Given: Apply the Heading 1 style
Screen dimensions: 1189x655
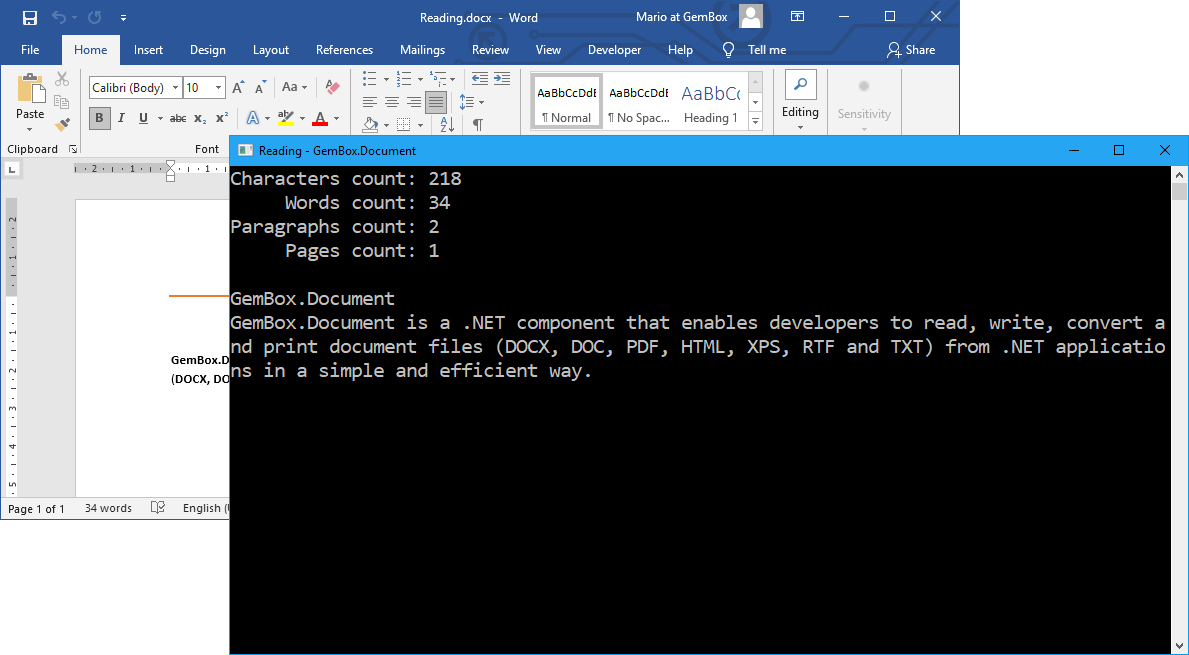Looking at the screenshot, I should (710, 100).
